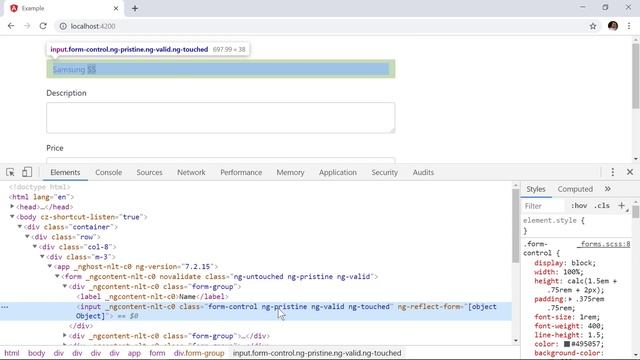The height and width of the screenshot is (360, 640).
Task: Collapse the div class m-3 node
Action: 42,256
